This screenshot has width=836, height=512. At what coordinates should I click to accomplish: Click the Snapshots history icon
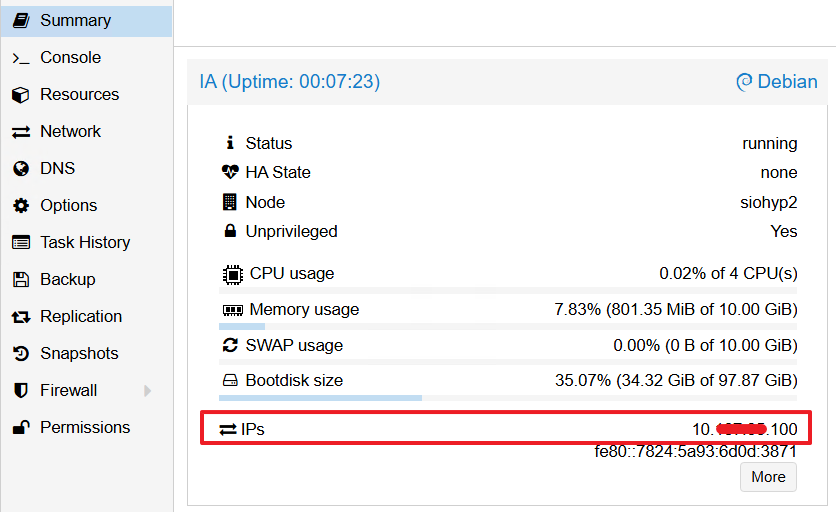[x=21, y=354]
